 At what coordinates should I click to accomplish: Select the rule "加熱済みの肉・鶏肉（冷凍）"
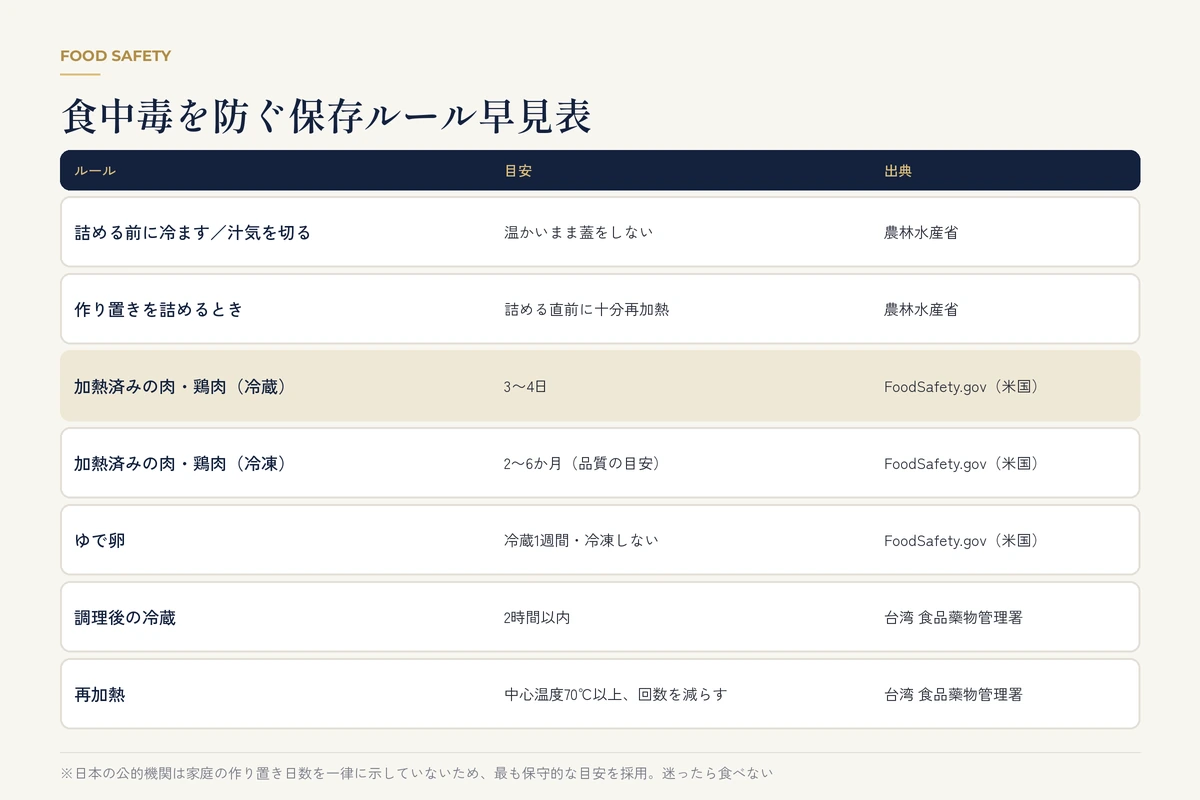(181, 463)
